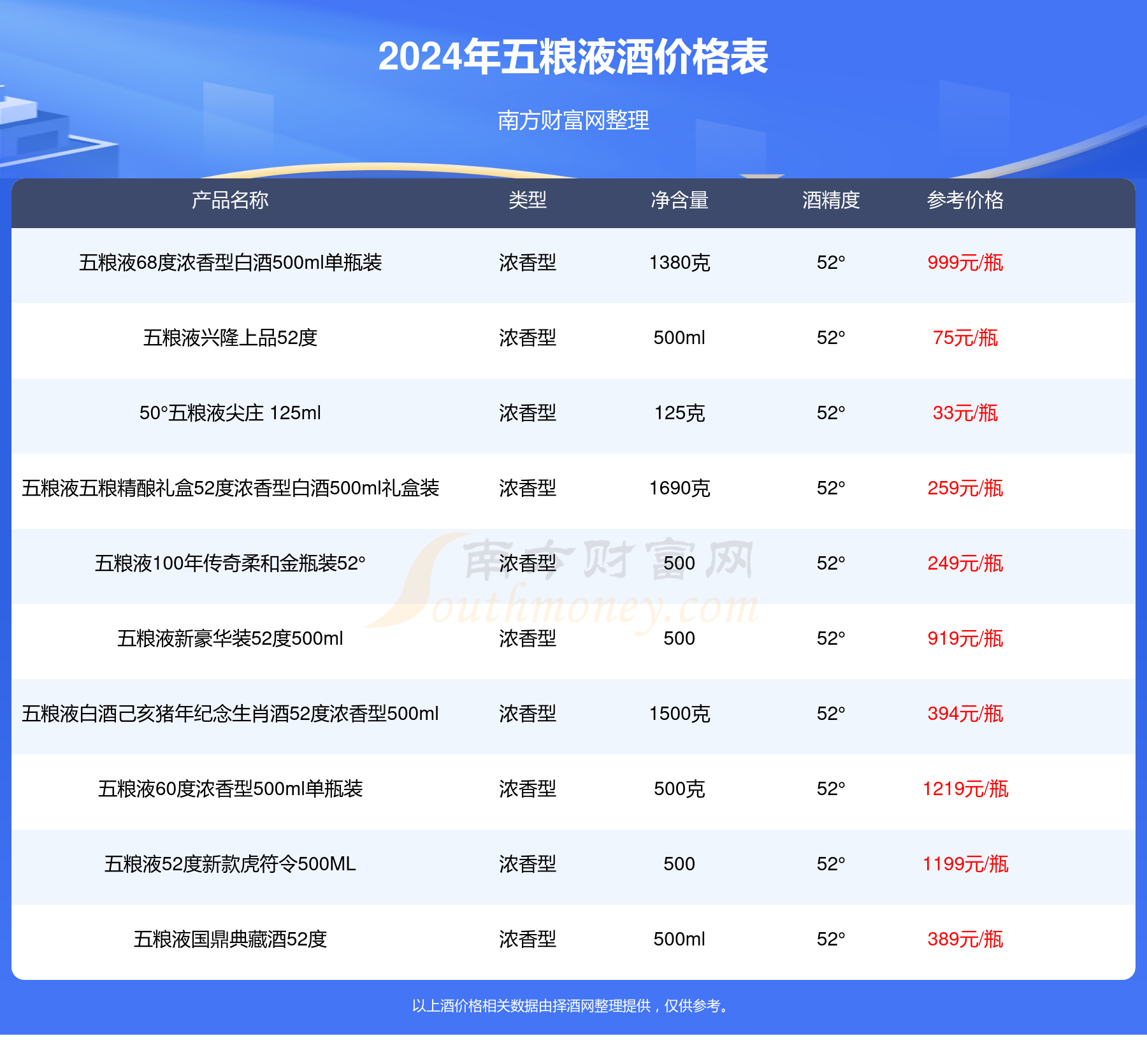
Task: Click 浓香型 in the 虎符令 row
Action: click(528, 864)
